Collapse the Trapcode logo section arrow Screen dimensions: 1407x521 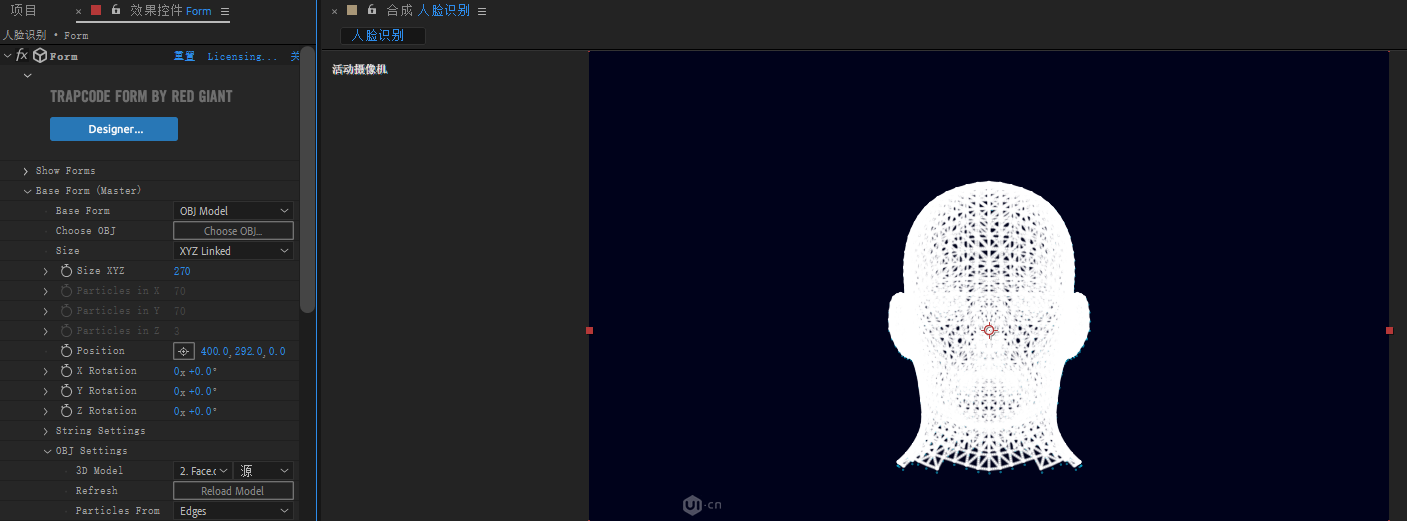pyautogui.click(x=27, y=75)
